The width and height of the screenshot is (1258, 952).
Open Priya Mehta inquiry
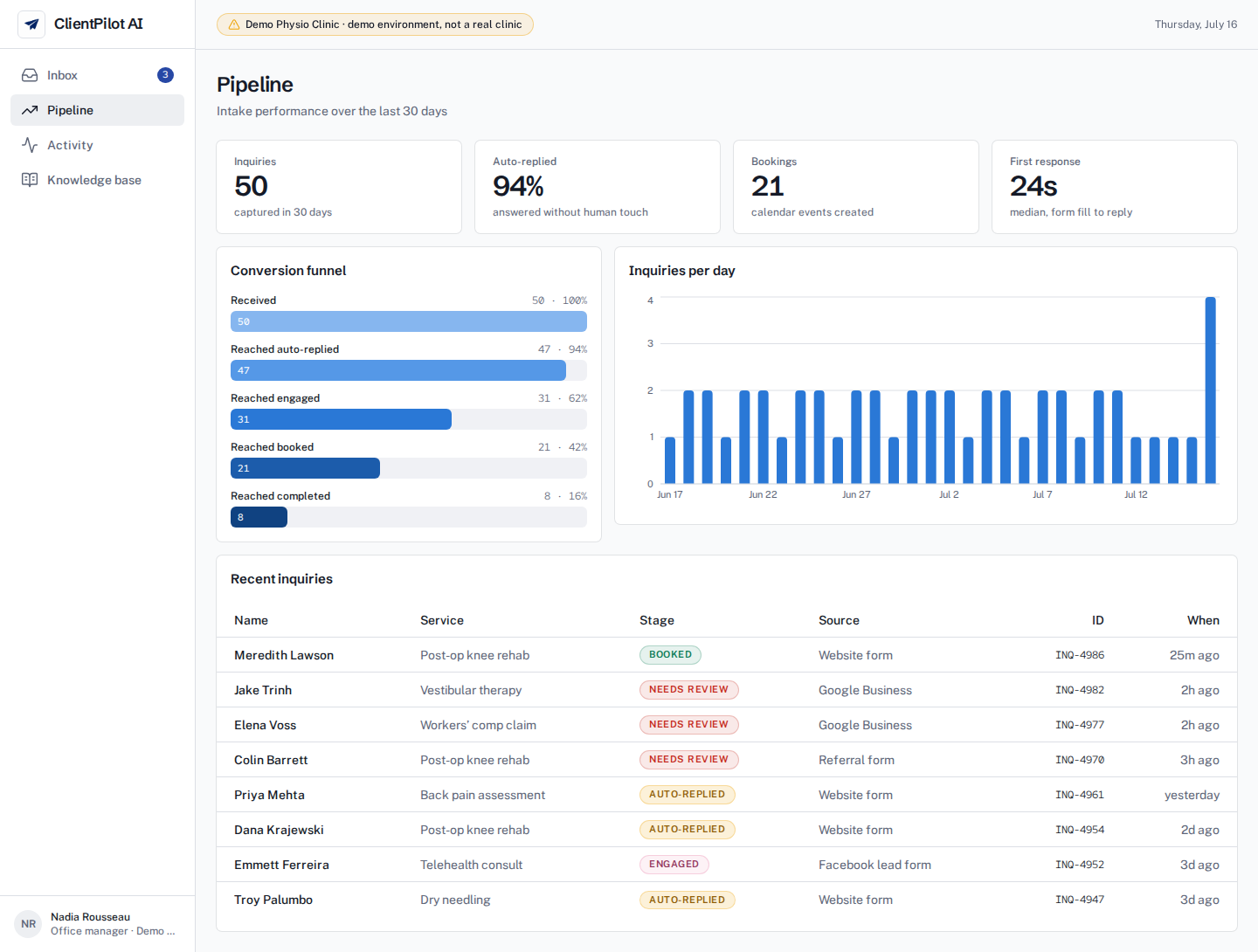coord(727,795)
